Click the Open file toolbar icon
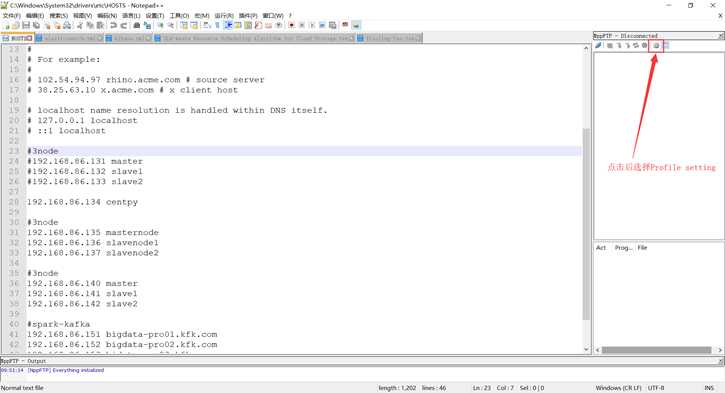Screen dimensions: 725x393 point(16,25)
